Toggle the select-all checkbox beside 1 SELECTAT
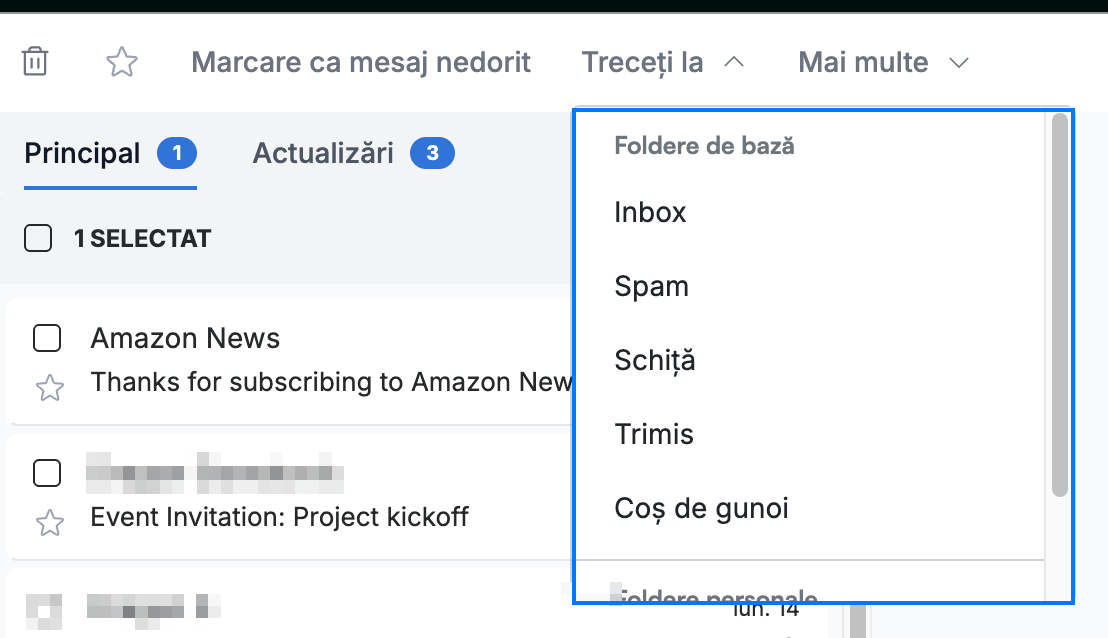This screenshot has height=638, width=1108. (38, 238)
